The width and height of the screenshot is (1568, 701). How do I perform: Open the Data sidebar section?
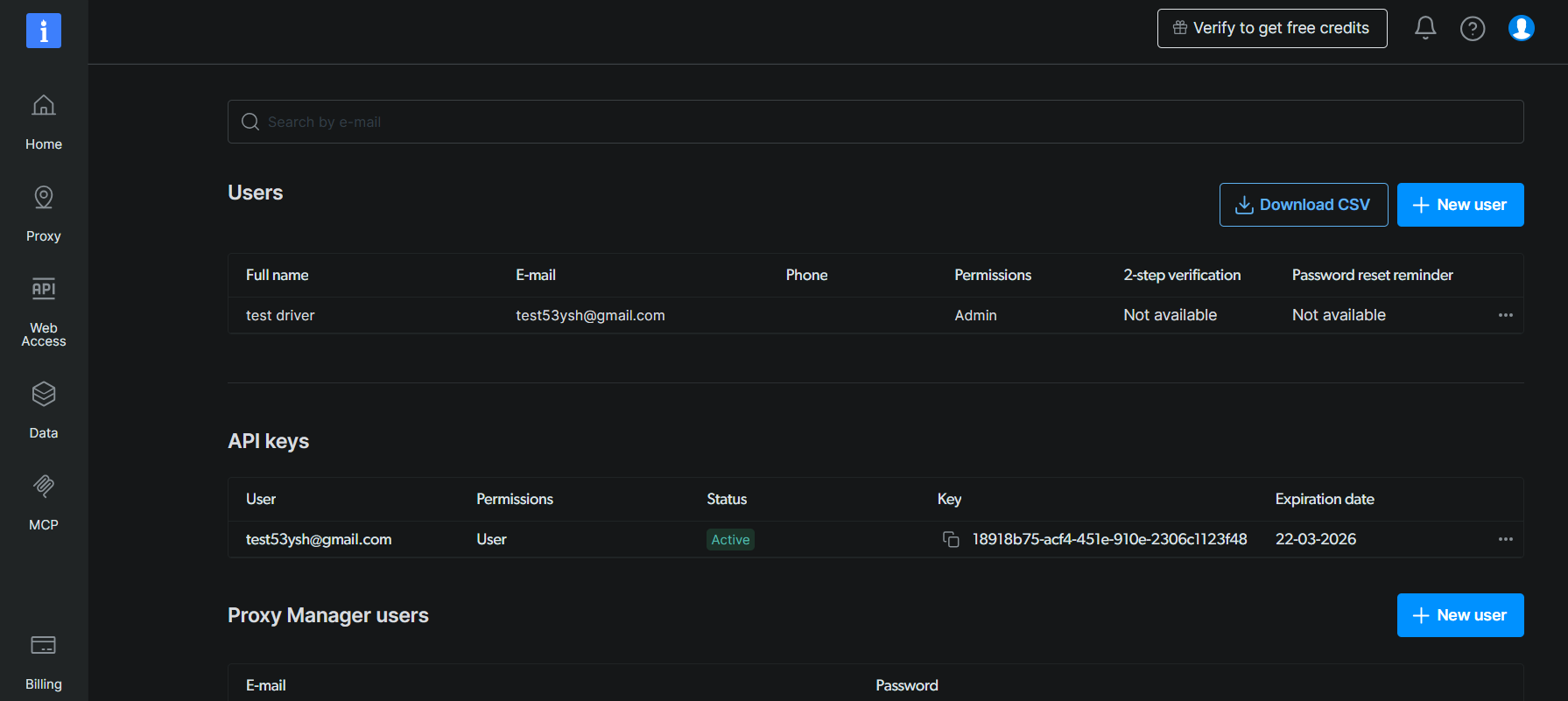[x=44, y=410]
